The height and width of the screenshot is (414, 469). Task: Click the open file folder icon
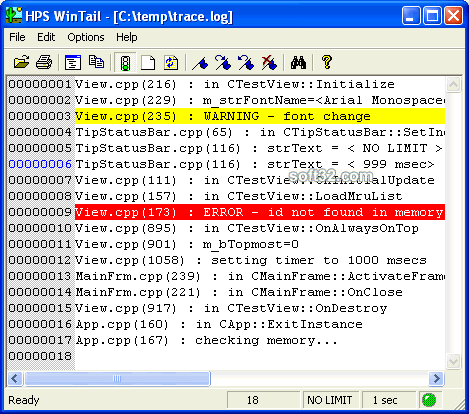pyautogui.click(x=21, y=62)
